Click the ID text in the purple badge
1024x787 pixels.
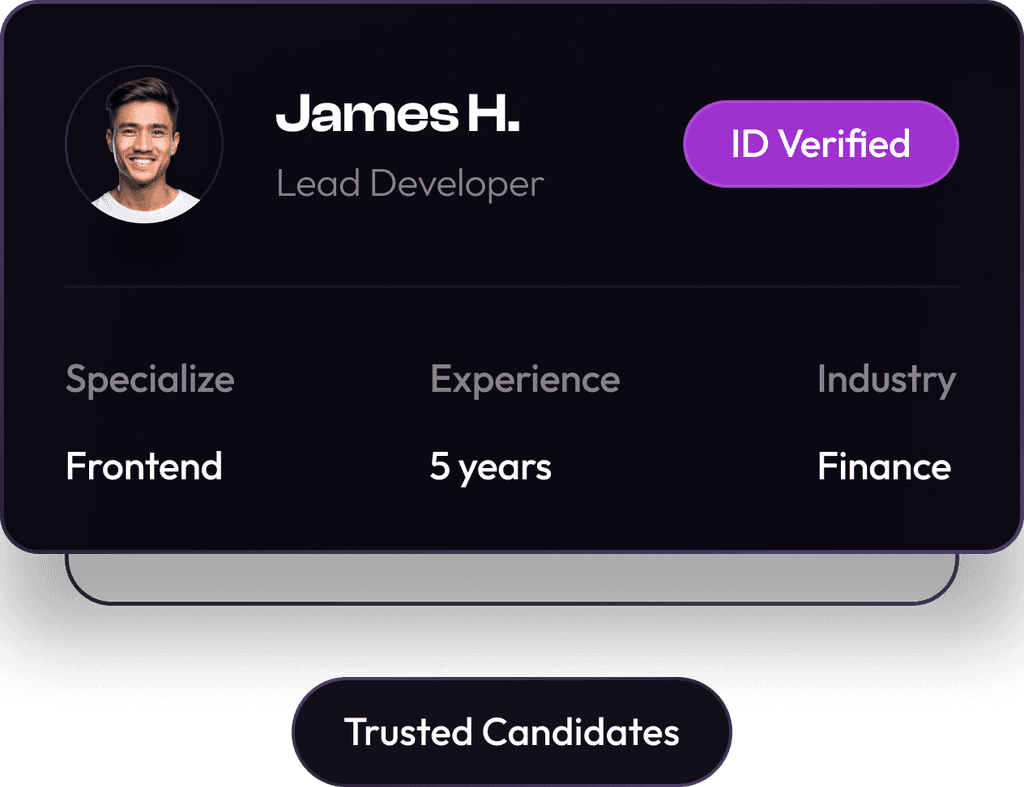750,144
